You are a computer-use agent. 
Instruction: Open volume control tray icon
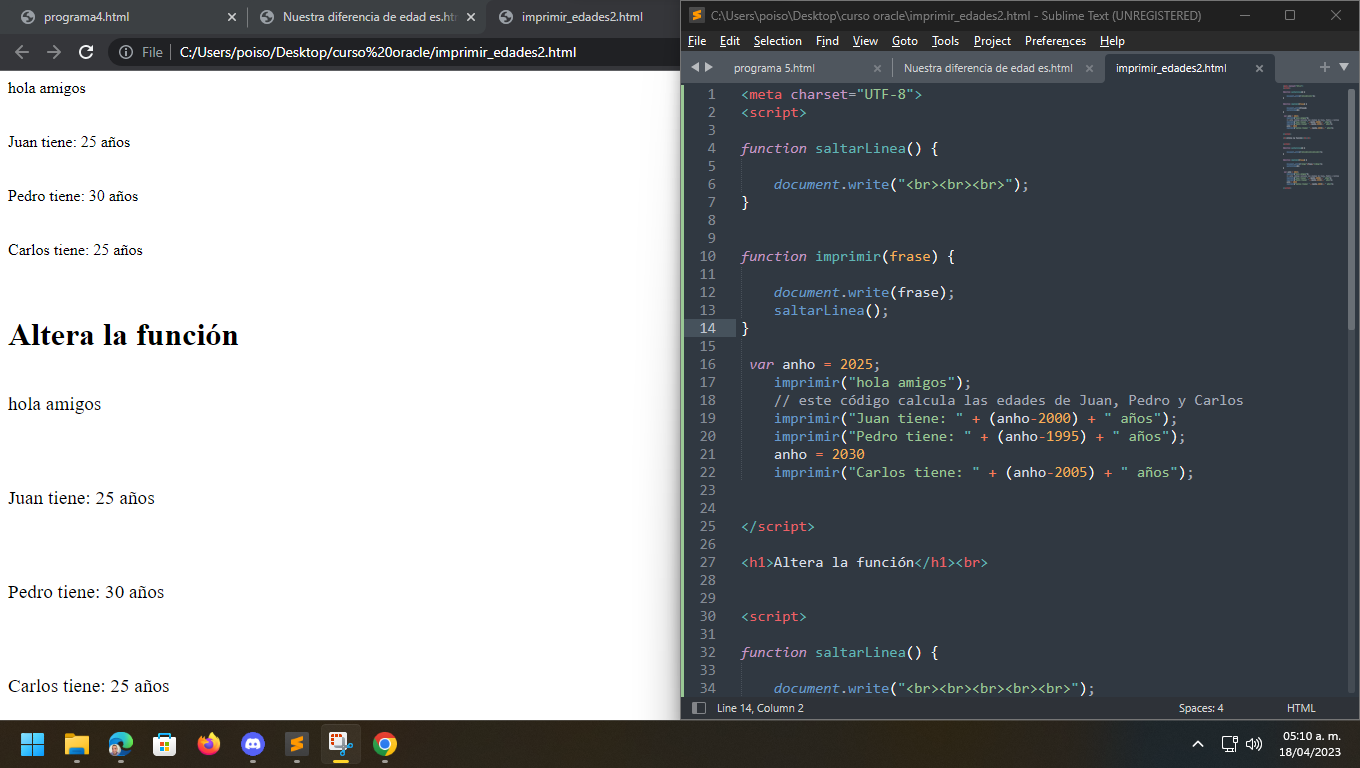[1254, 744]
